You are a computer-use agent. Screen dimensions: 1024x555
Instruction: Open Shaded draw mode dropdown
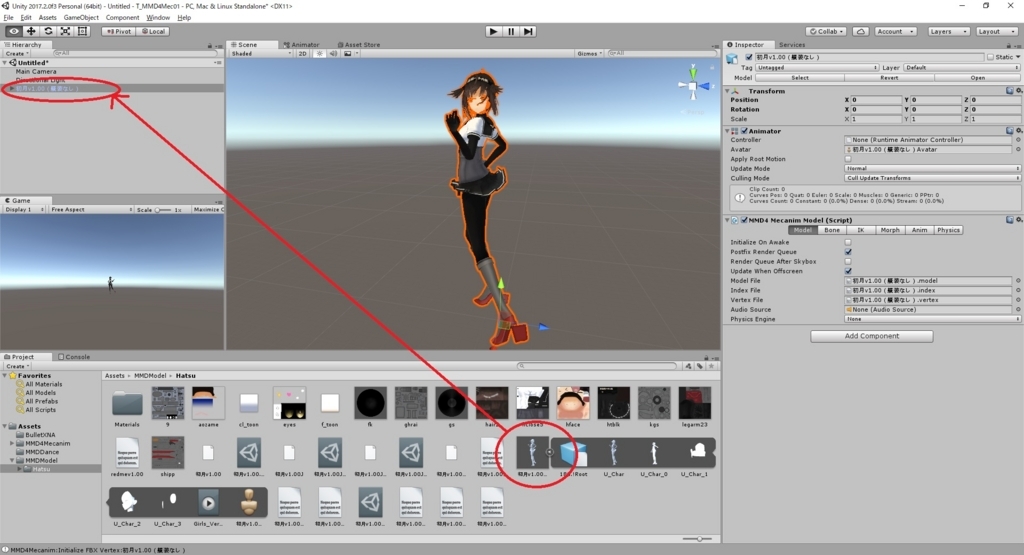pyautogui.click(x=261, y=54)
